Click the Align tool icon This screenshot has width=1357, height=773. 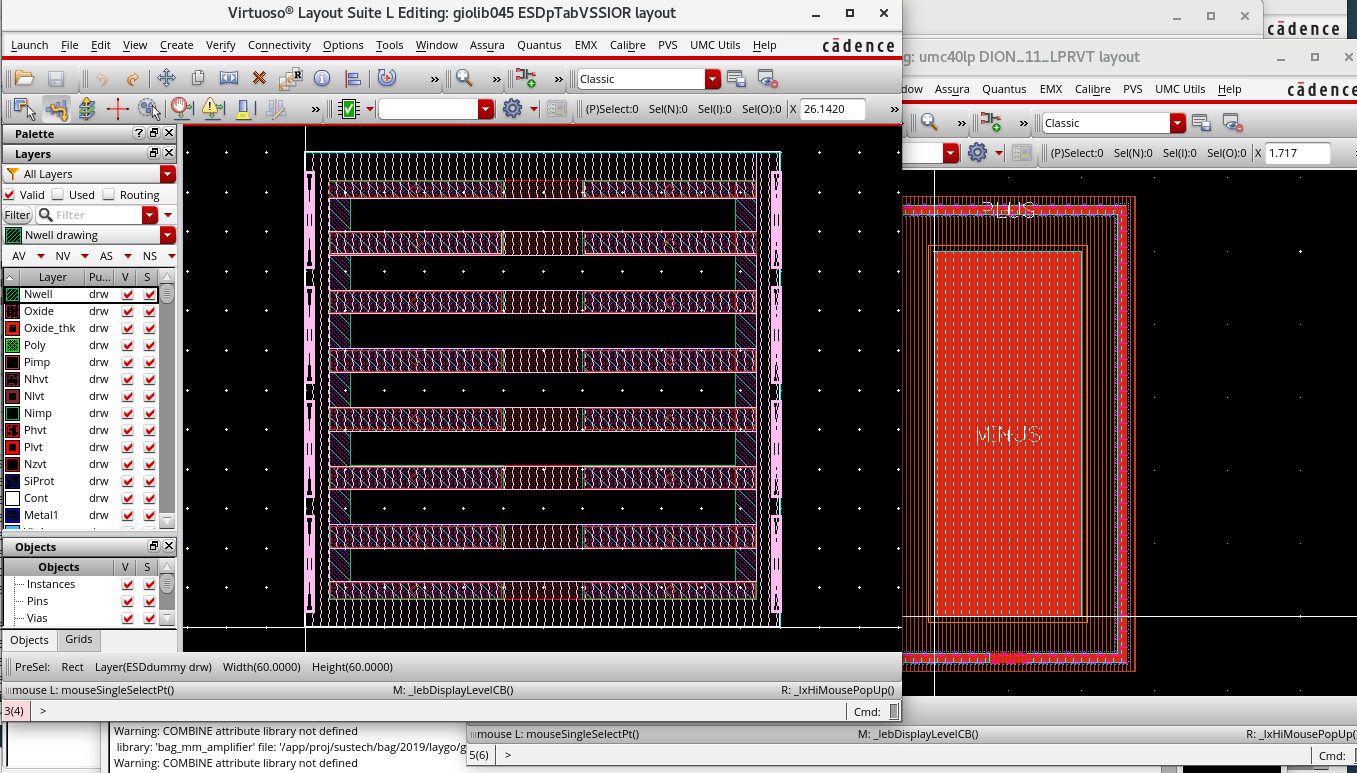pos(353,78)
